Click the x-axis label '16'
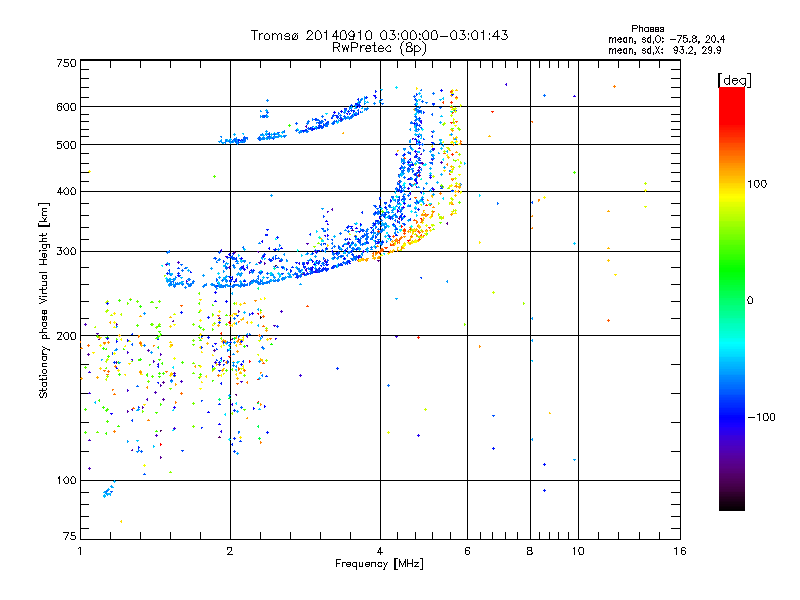The image size is (800, 600). point(680,551)
